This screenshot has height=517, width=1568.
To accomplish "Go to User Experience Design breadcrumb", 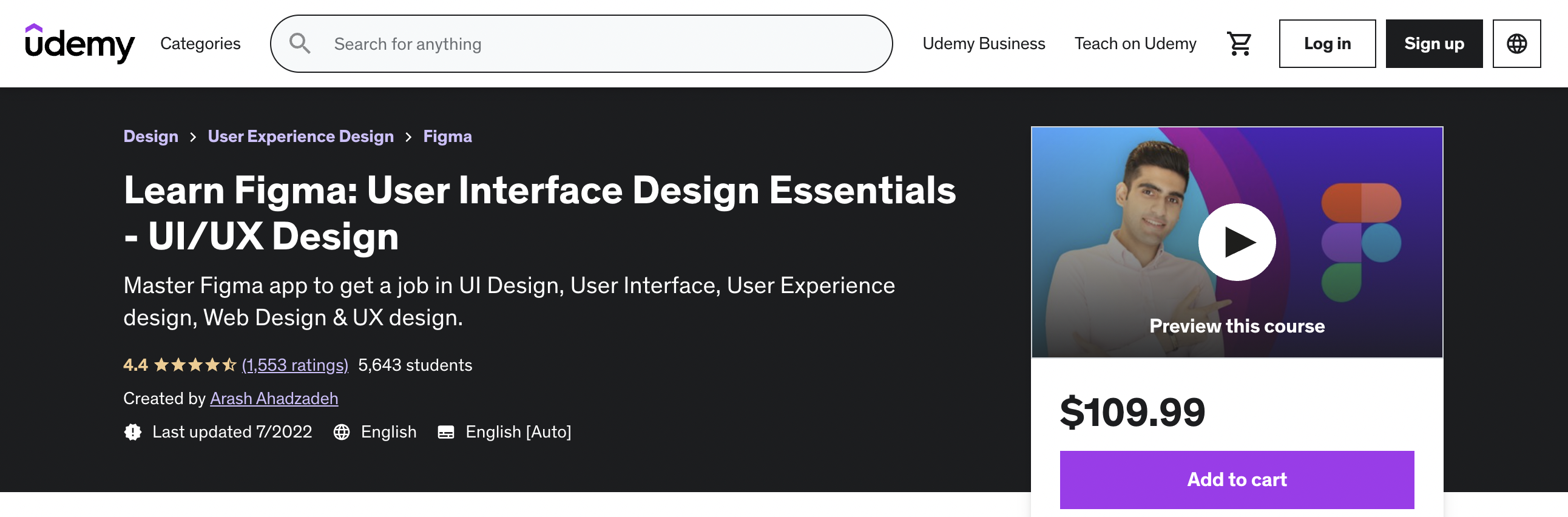I will [x=301, y=137].
